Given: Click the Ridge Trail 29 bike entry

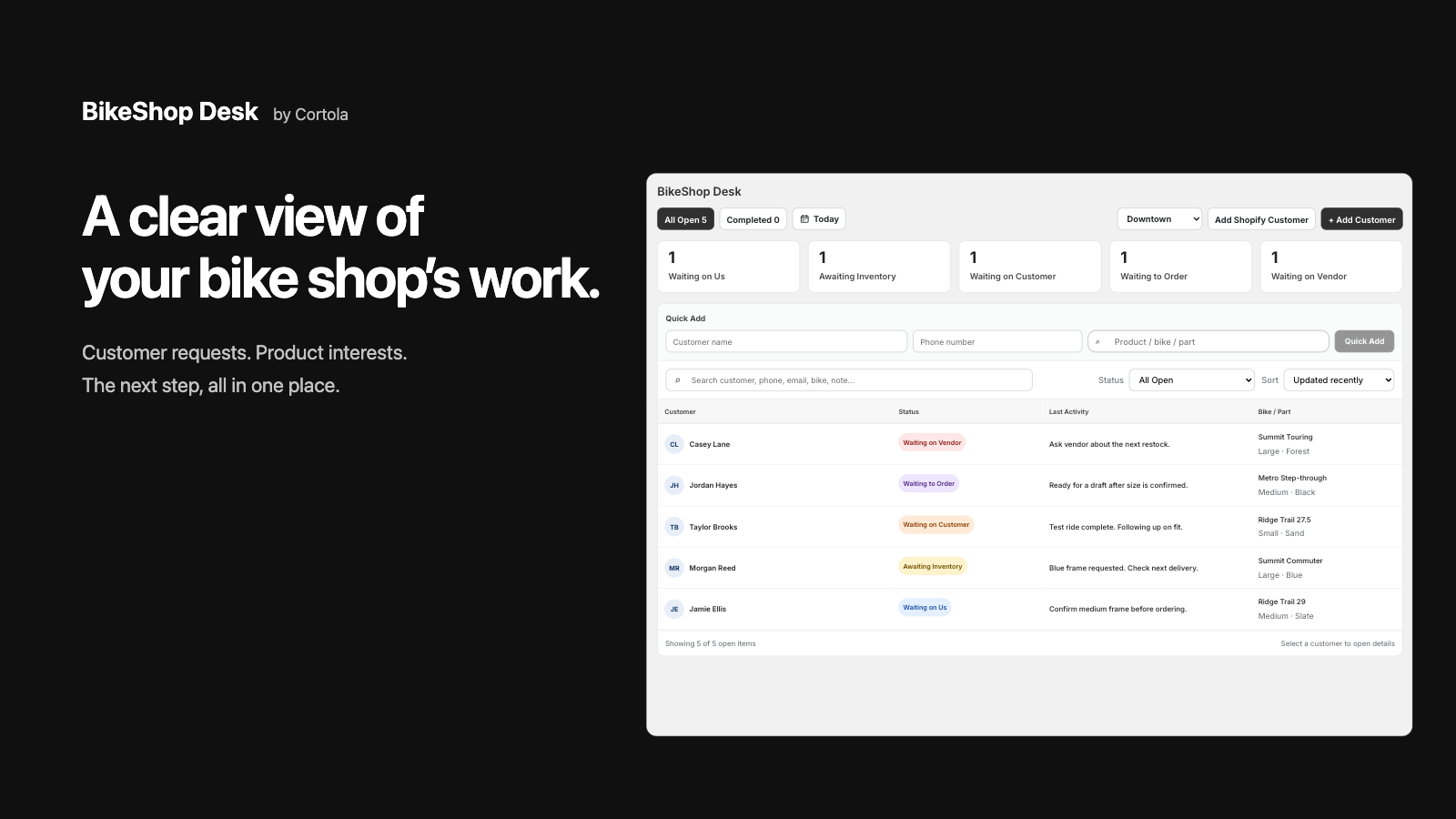Looking at the screenshot, I should (1281, 602).
